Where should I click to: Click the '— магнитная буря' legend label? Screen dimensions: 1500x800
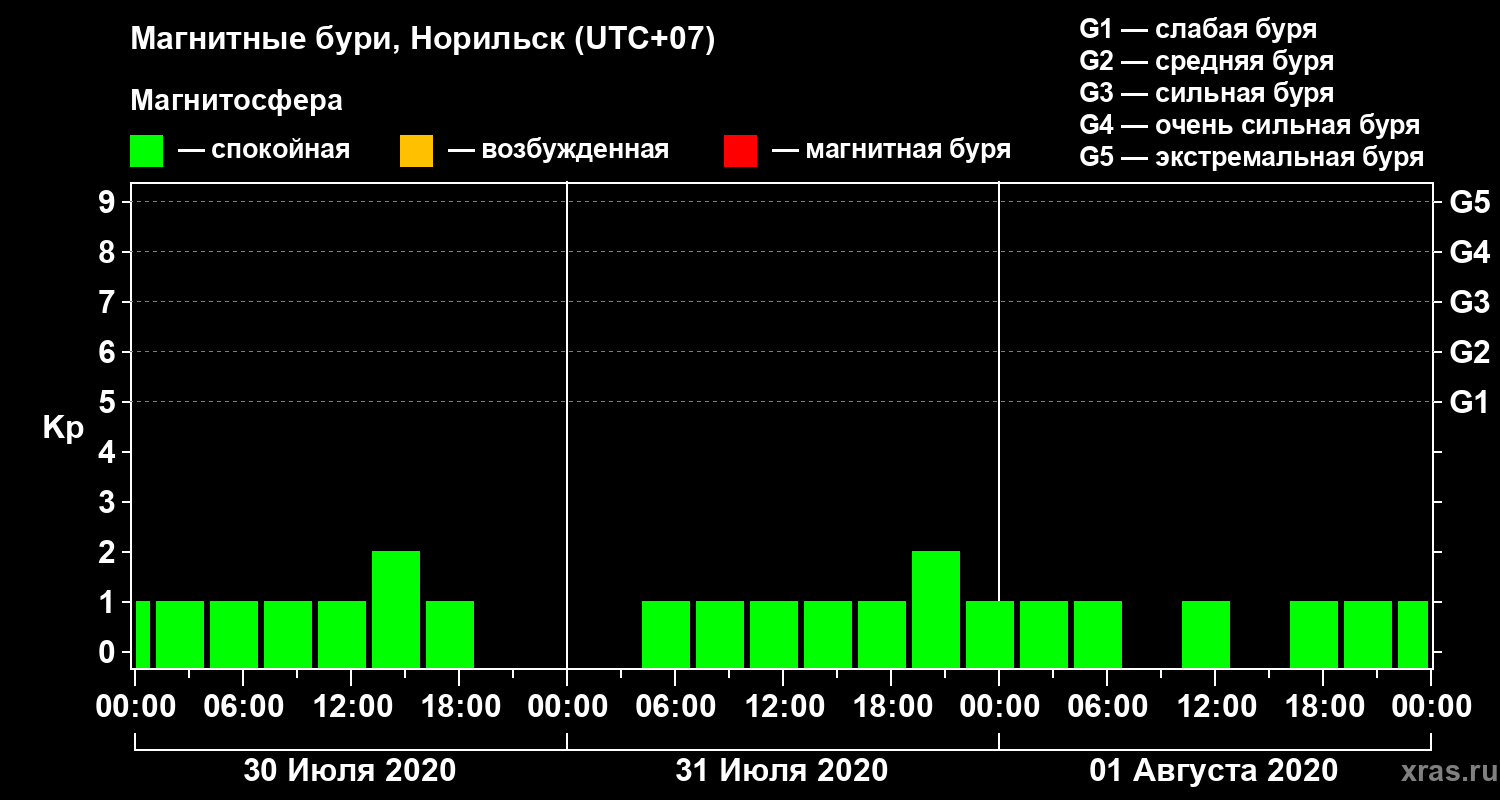(x=892, y=150)
